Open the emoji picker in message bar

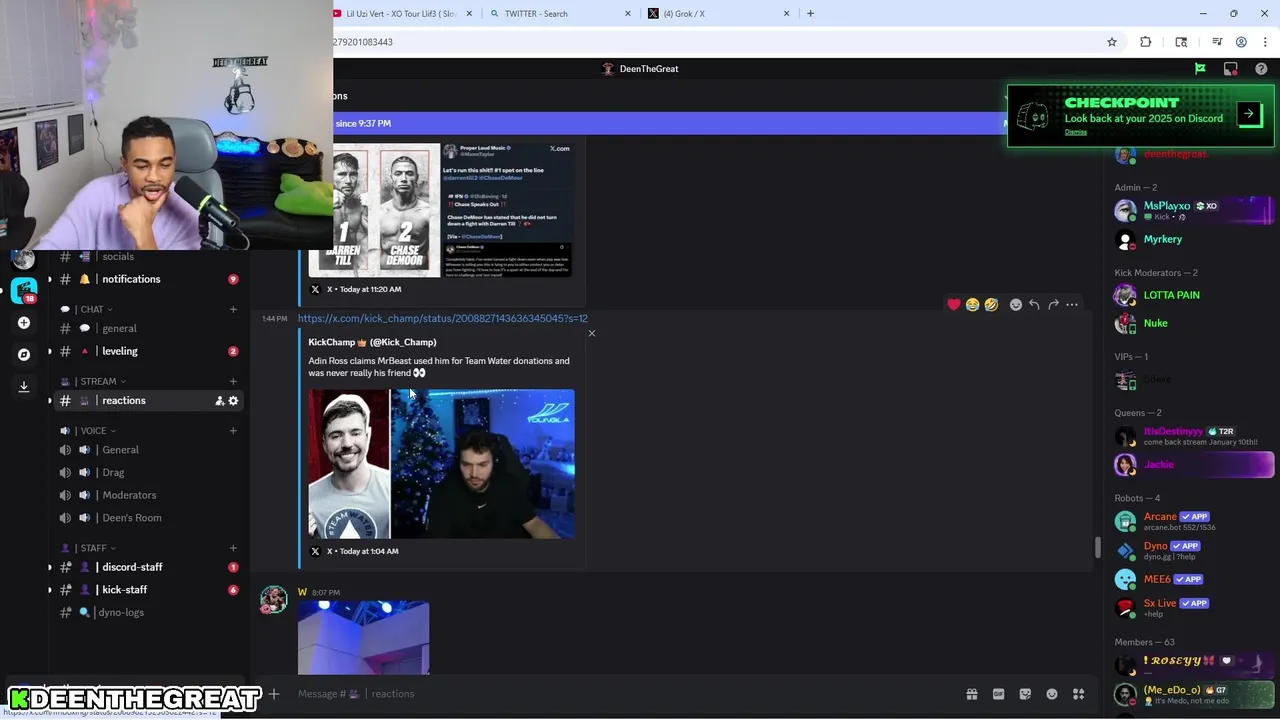[x=1052, y=694]
